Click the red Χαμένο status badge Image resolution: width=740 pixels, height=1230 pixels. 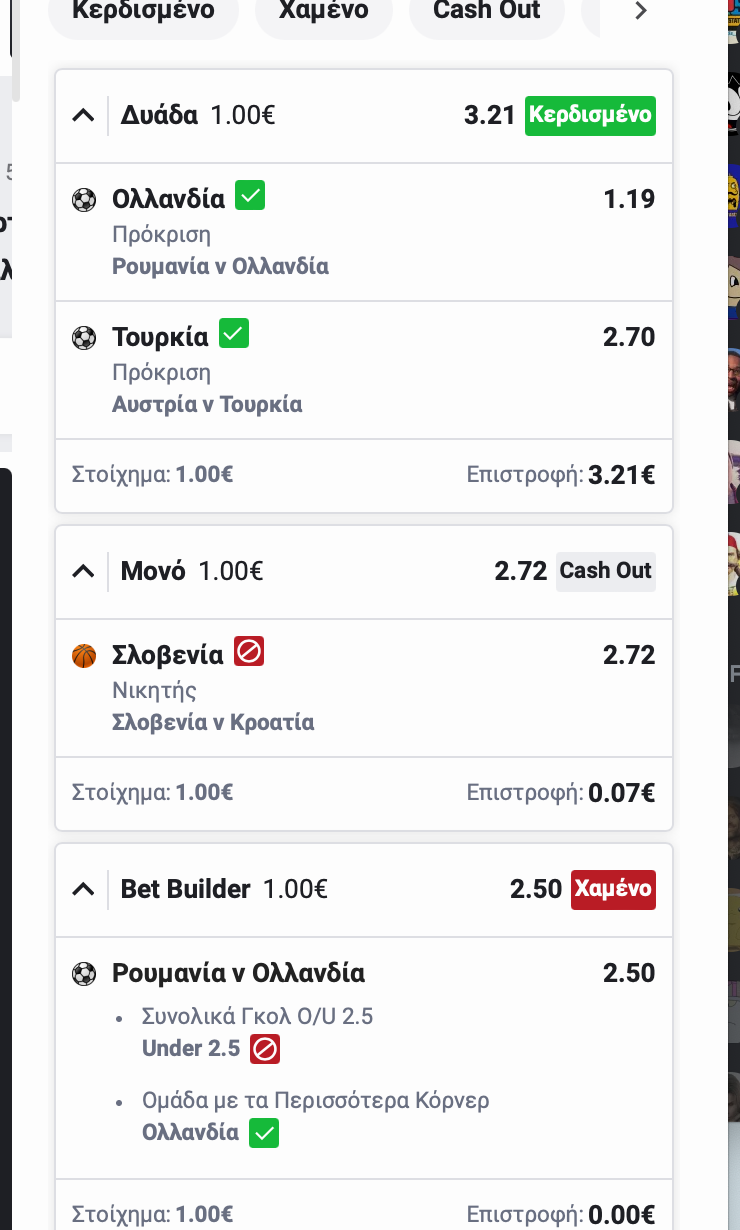(x=613, y=889)
